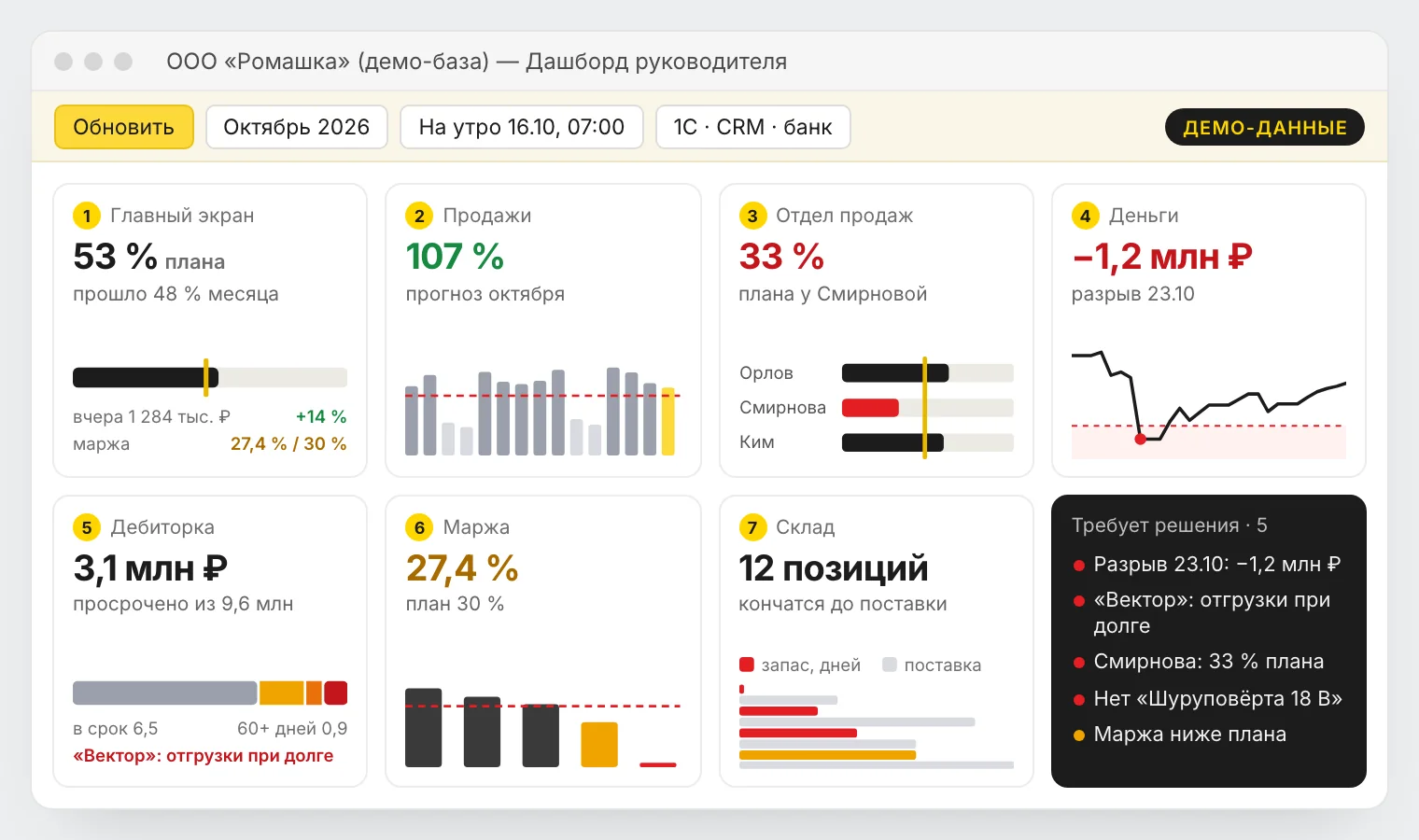Select badge number 1 beside Главный экран
This screenshot has height=840, width=1419.
[x=87, y=216]
